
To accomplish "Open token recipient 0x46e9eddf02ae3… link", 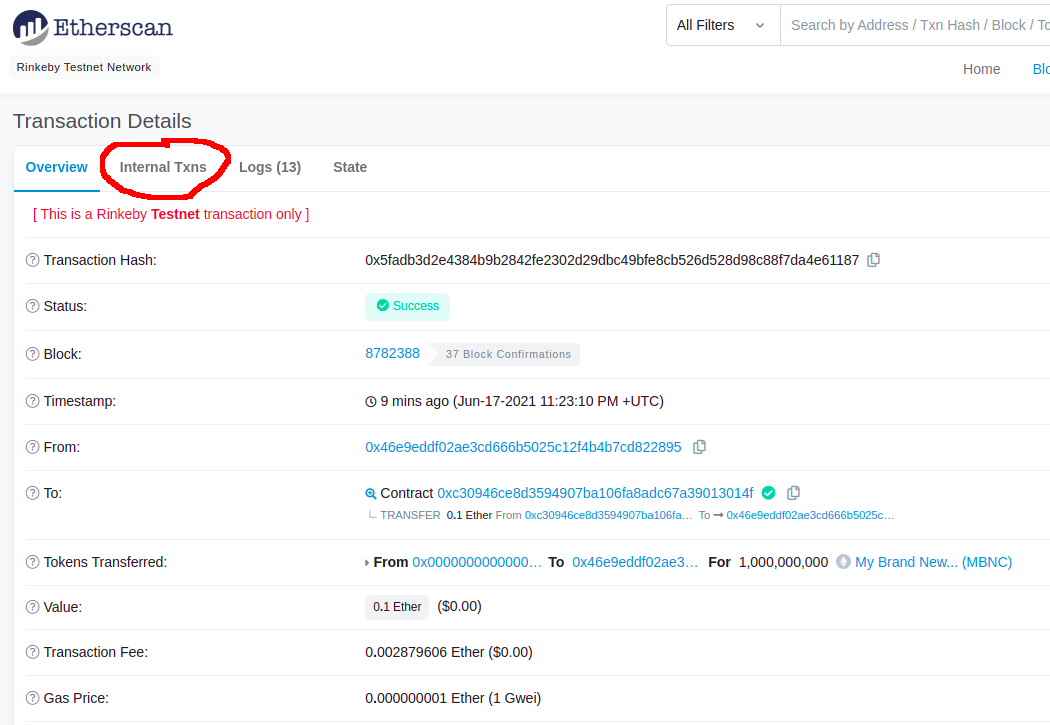I will [635, 562].
